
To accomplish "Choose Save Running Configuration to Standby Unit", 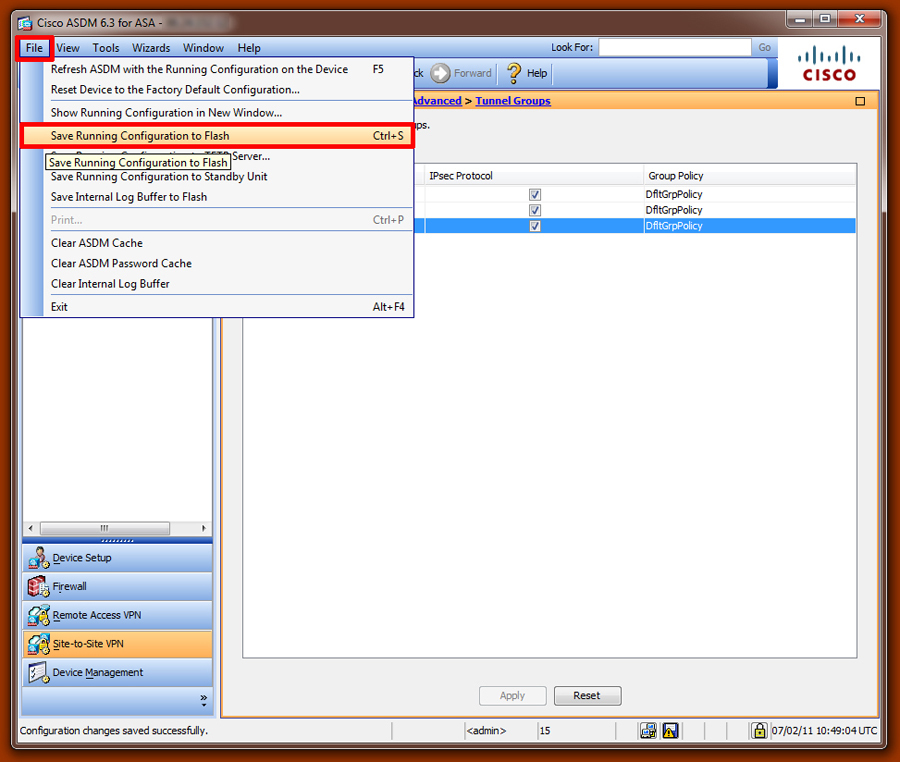I will [217, 177].
